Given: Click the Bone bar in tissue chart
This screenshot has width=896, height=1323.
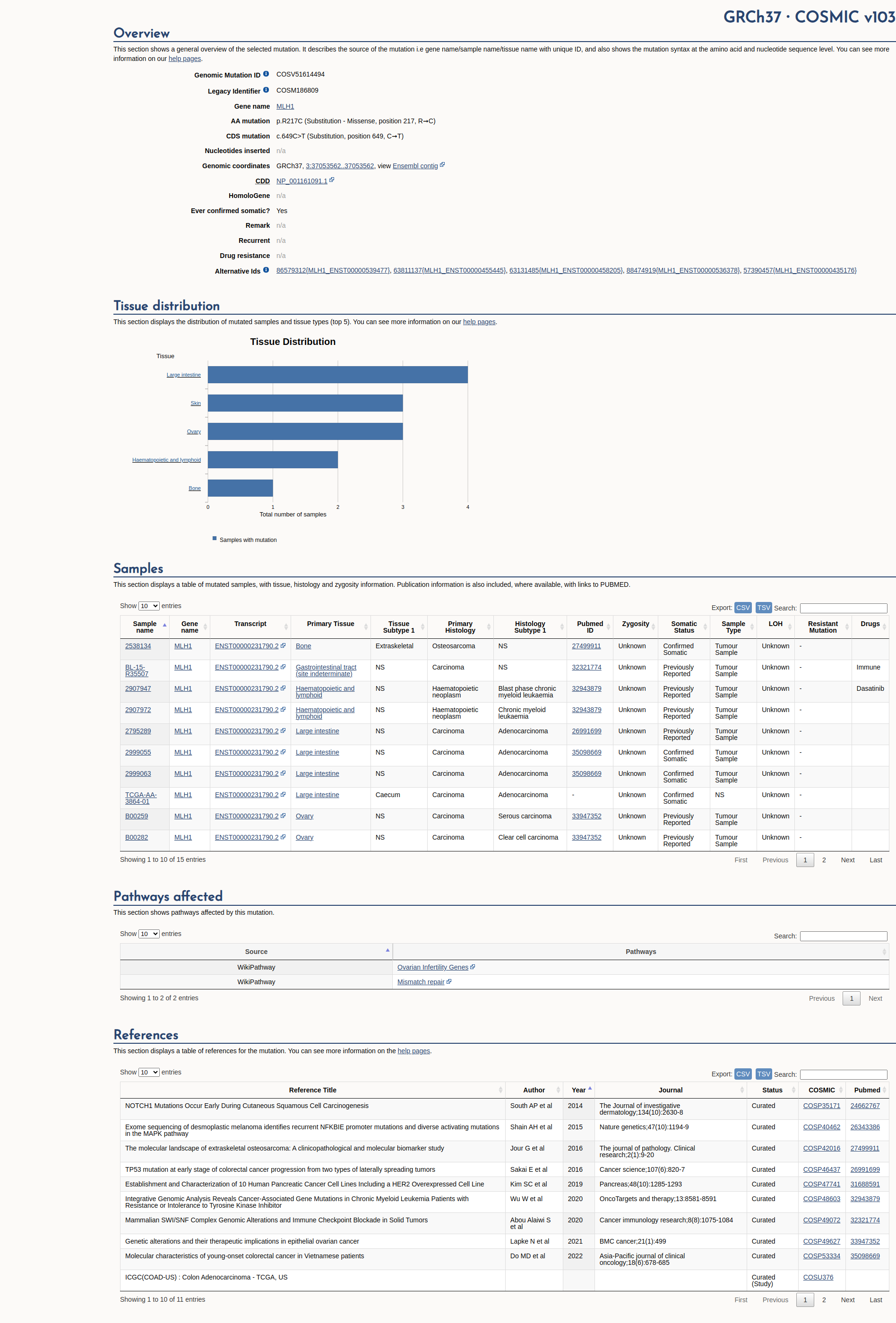Looking at the screenshot, I should pos(240,488).
